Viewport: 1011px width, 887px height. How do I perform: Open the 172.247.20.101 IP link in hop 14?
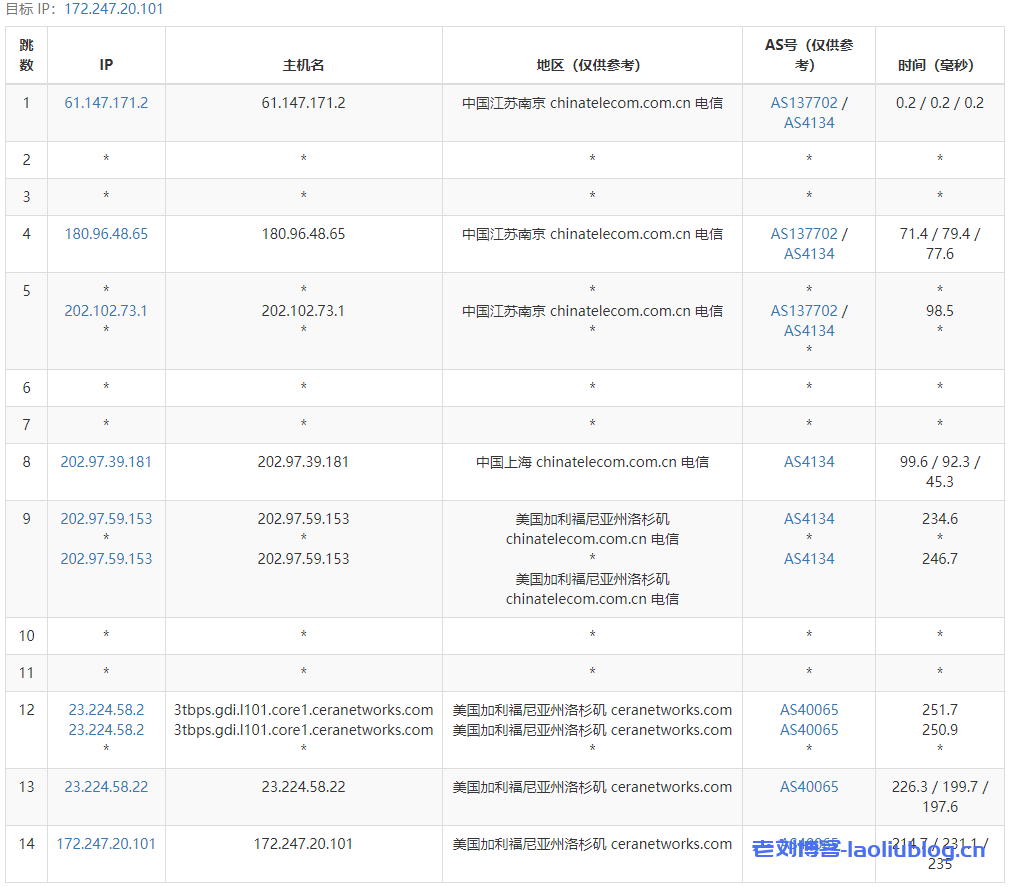(x=106, y=844)
